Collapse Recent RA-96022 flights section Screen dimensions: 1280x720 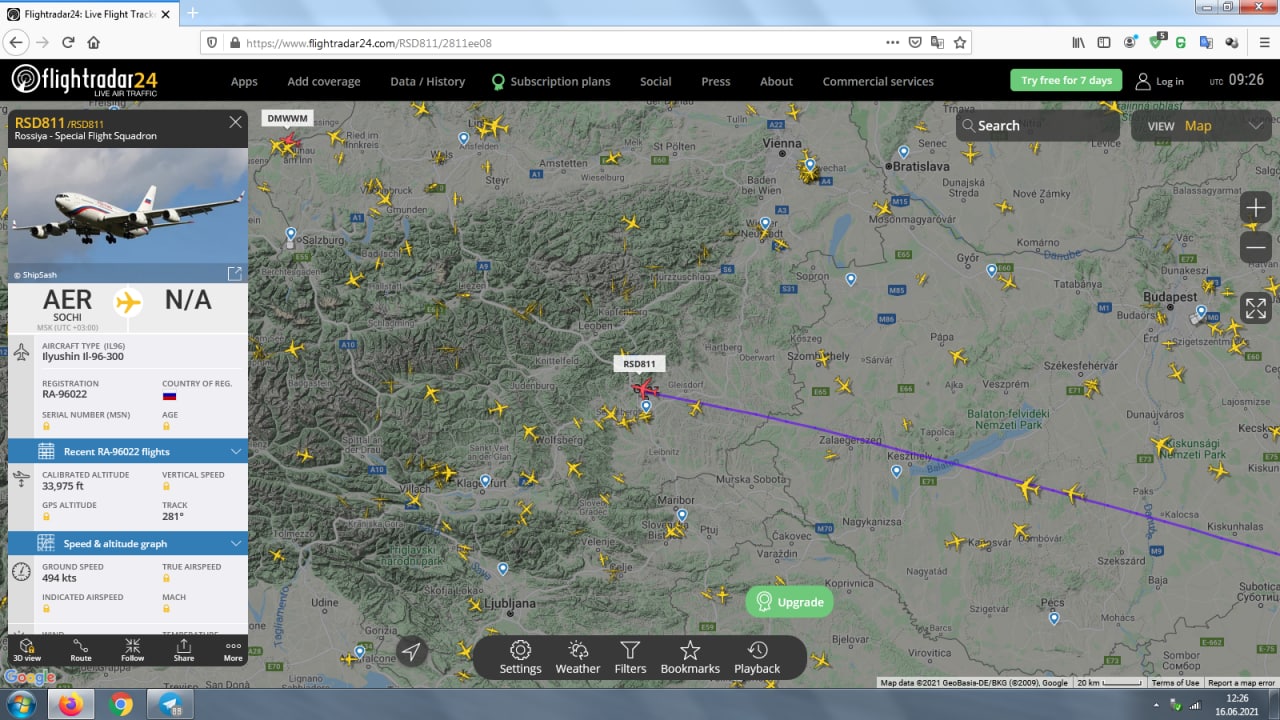[x=128, y=451]
